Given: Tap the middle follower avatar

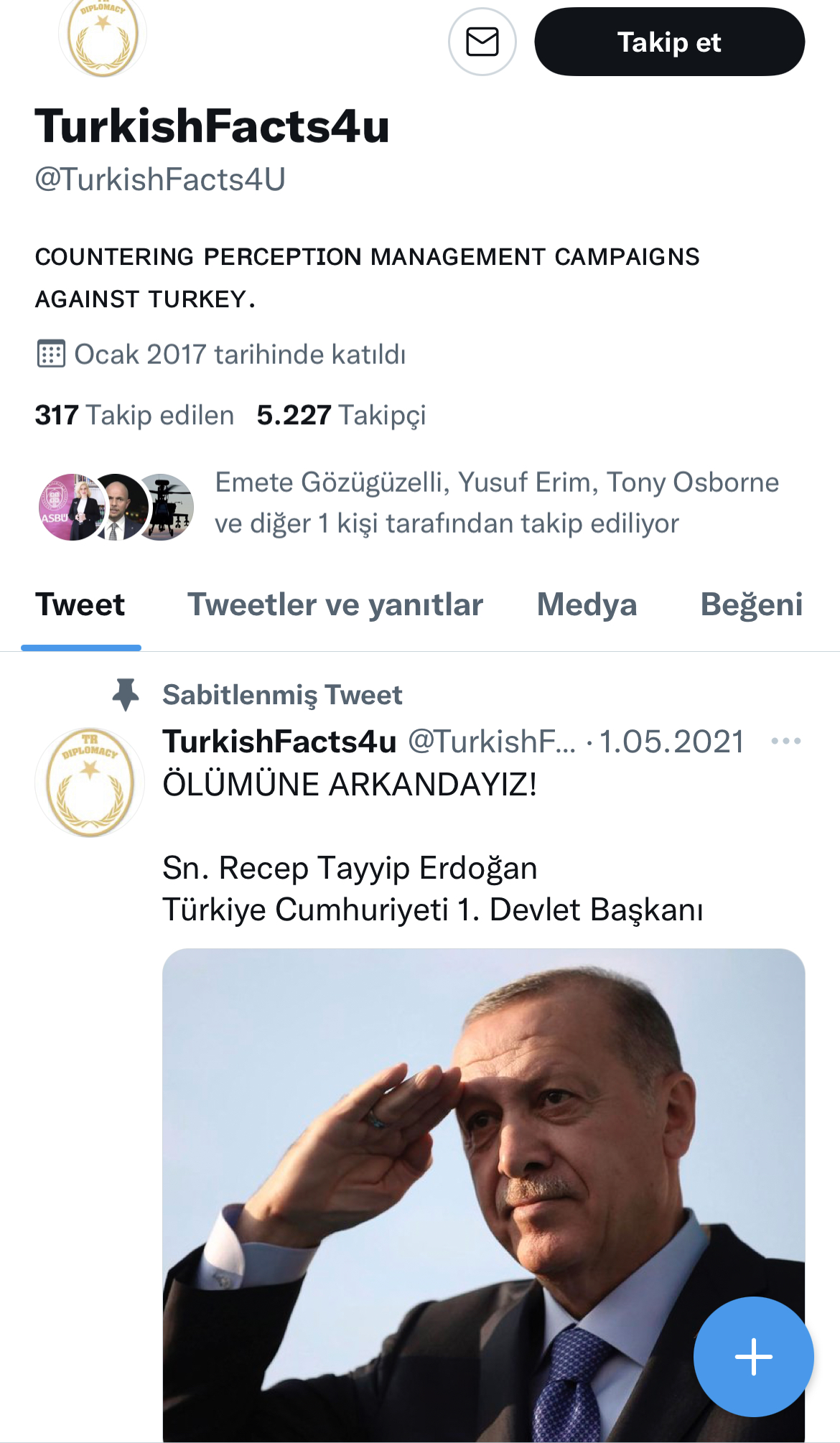Looking at the screenshot, I should click(x=119, y=507).
